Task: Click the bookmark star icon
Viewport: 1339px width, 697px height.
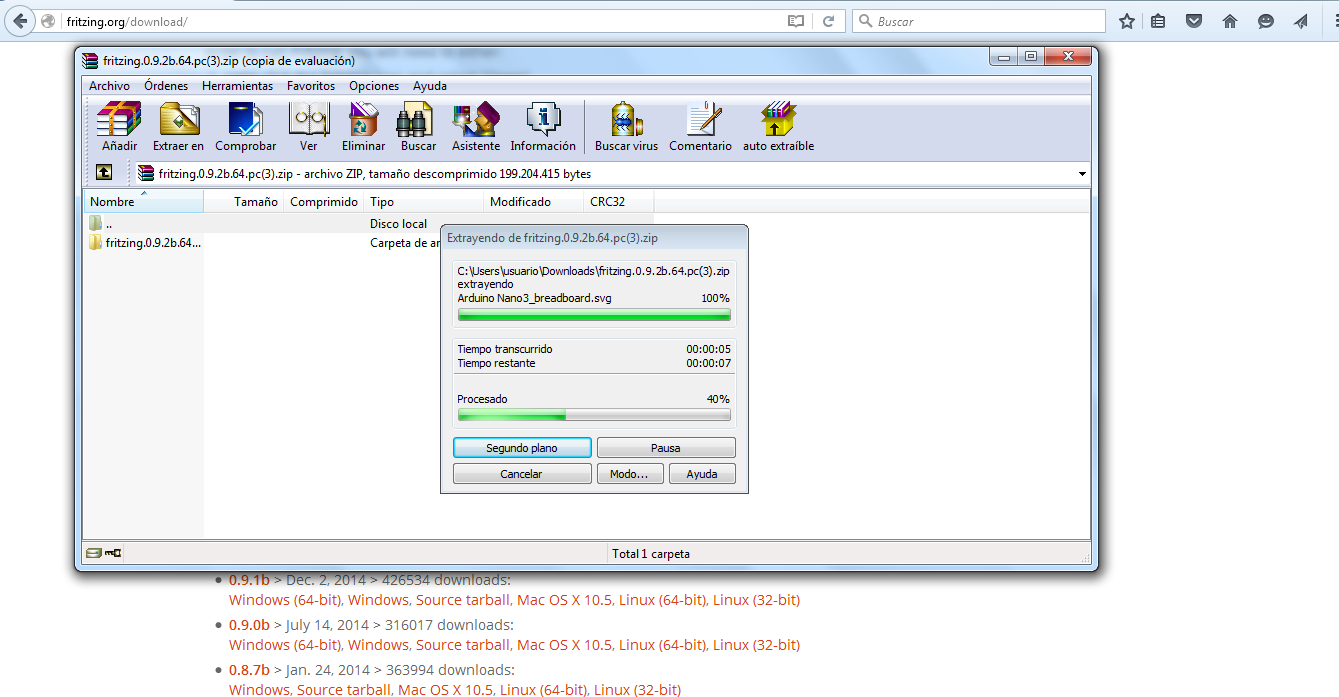Action: coord(1127,21)
